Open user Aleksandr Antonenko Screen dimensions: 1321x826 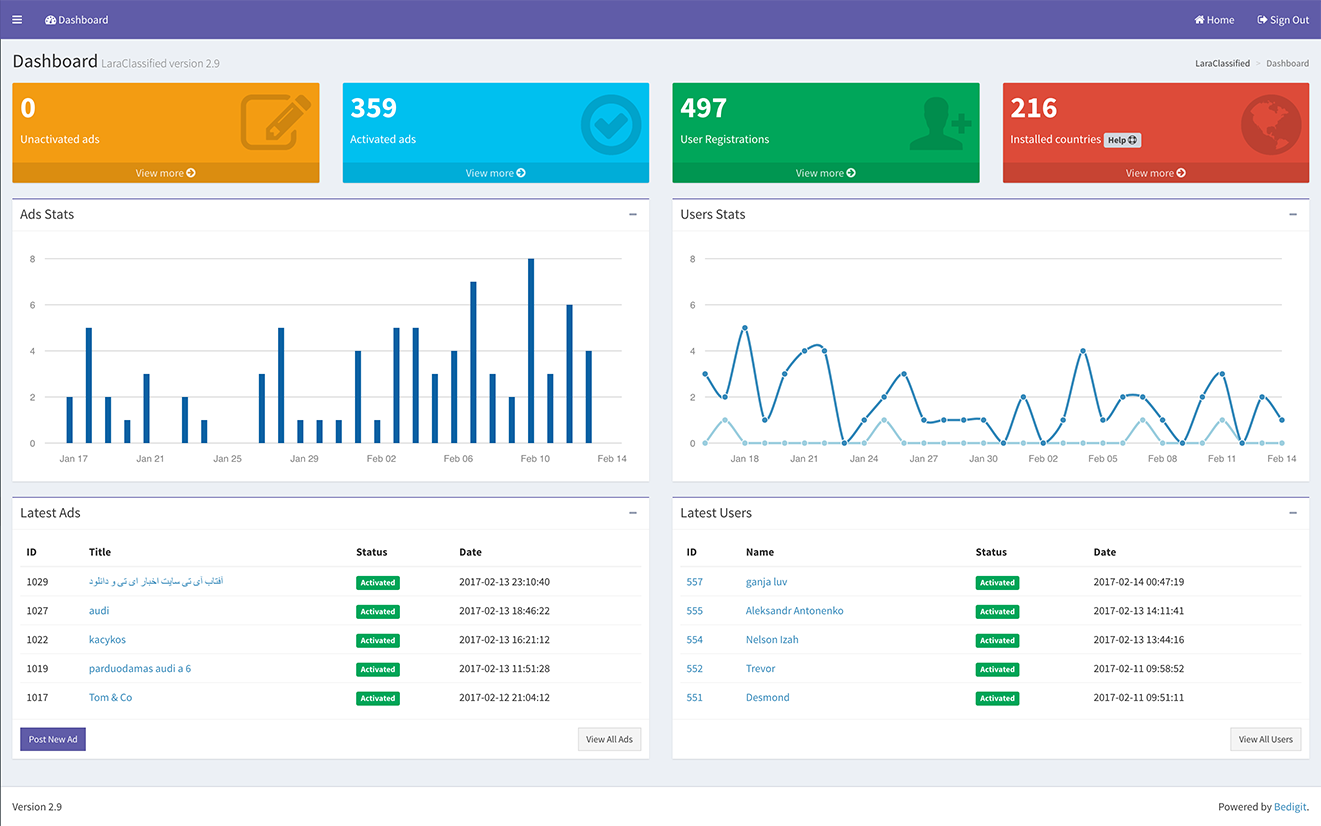point(794,611)
